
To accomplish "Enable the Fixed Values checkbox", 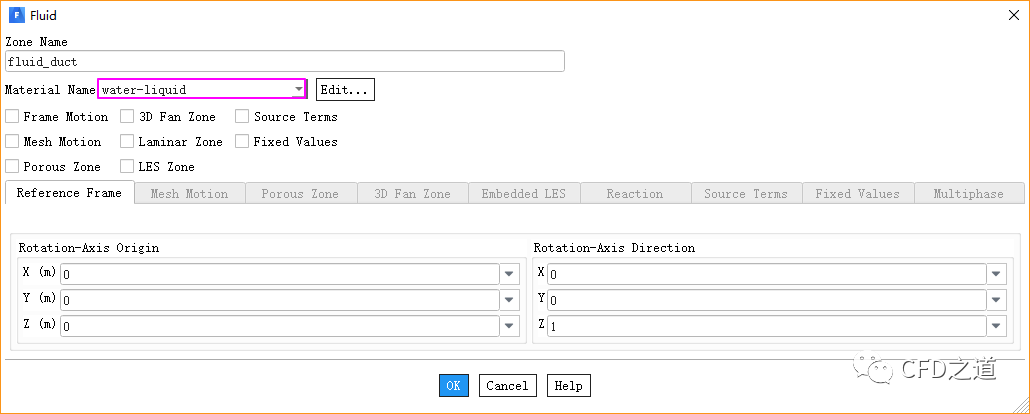I will [242, 142].
